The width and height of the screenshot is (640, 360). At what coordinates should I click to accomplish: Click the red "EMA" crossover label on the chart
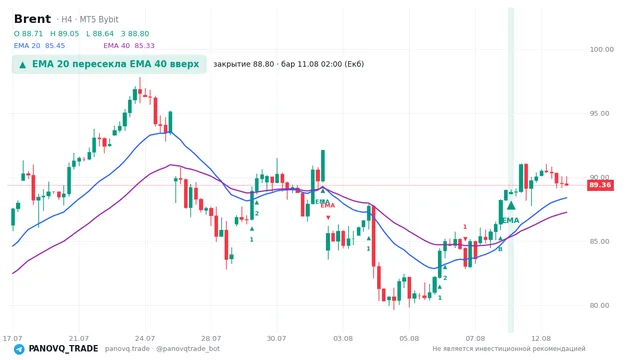[327, 206]
